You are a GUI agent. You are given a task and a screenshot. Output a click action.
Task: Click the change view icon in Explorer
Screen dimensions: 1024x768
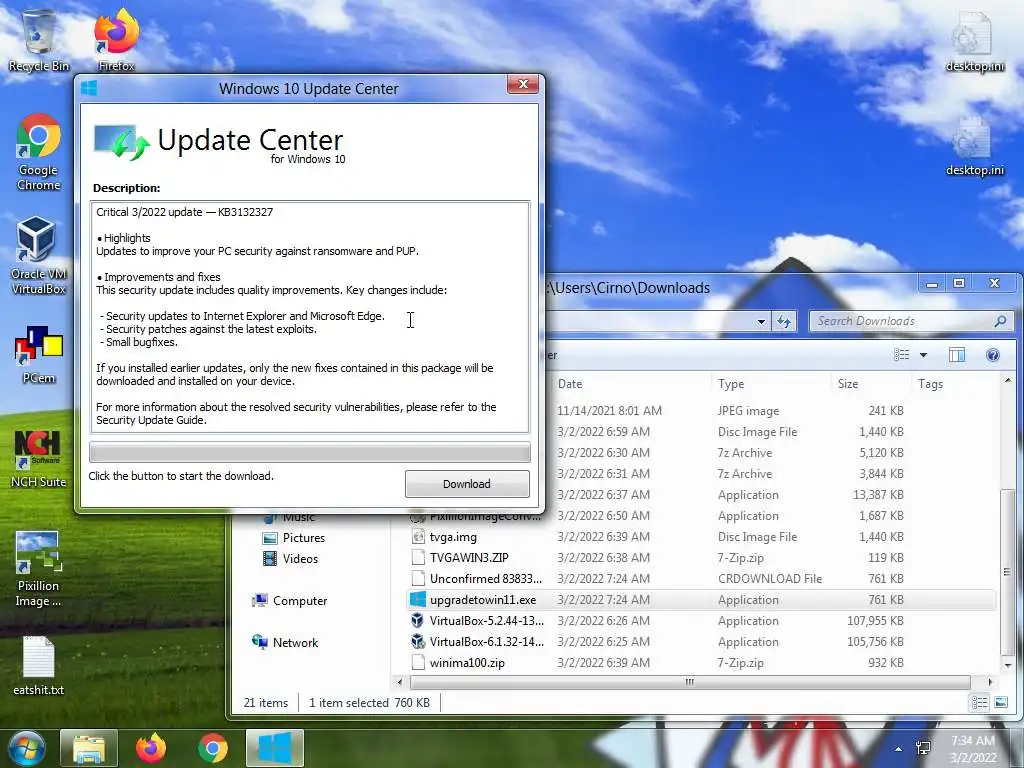[902, 355]
